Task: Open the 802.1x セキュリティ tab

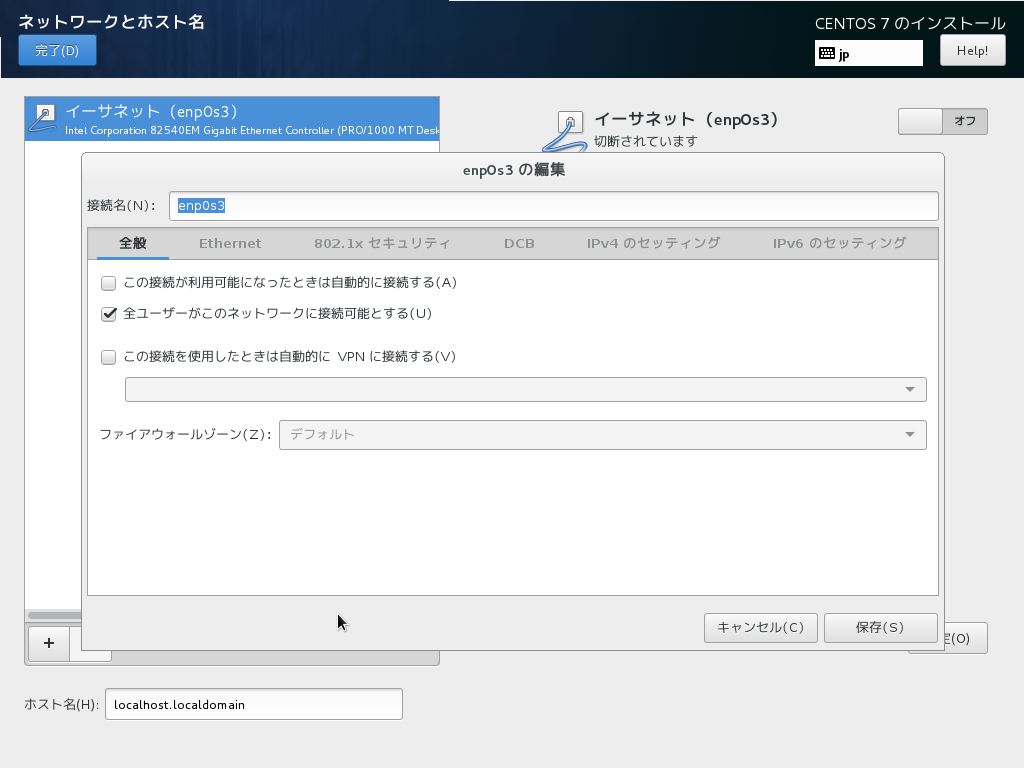Action: 380,242
